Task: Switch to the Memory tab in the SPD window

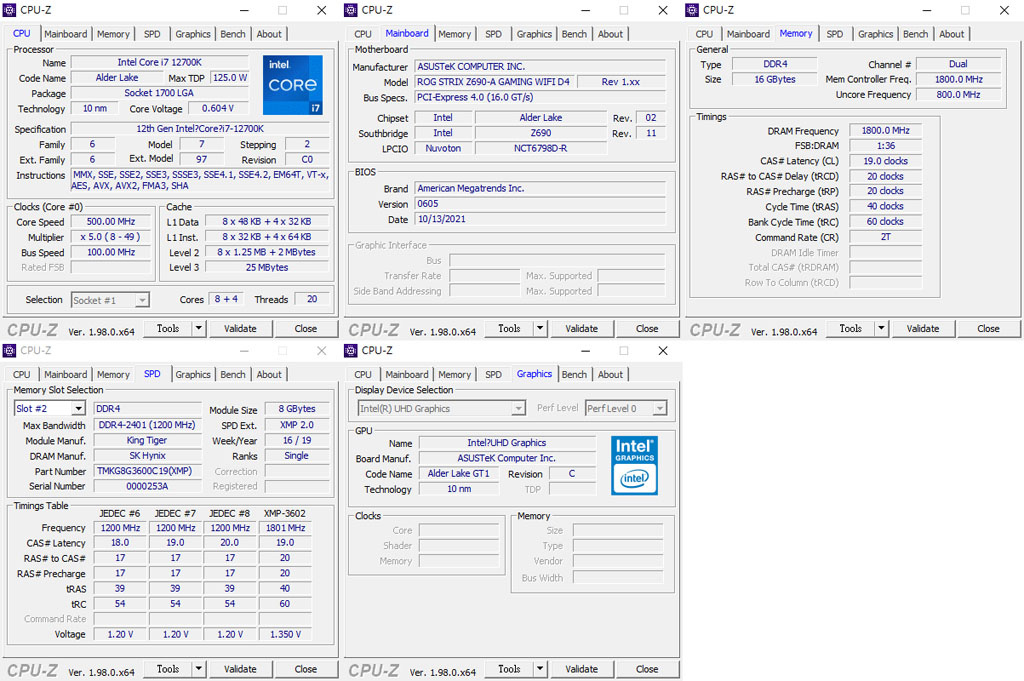Action: pos(113,375)
